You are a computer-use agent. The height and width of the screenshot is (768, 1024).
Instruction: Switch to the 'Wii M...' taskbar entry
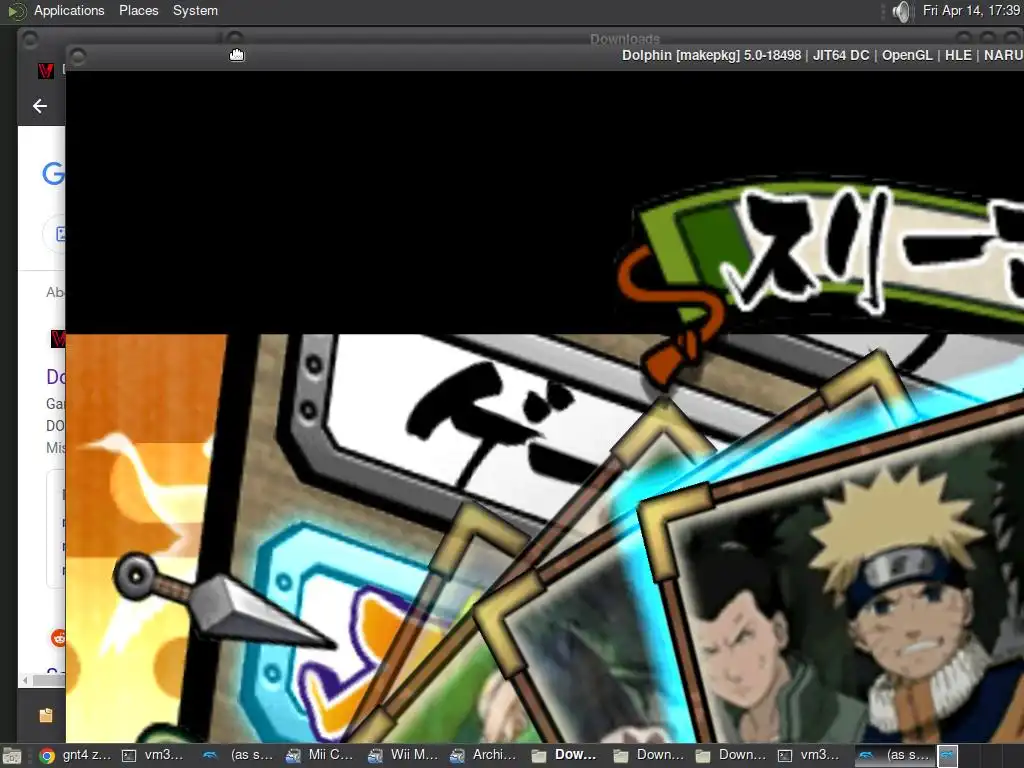402,755
